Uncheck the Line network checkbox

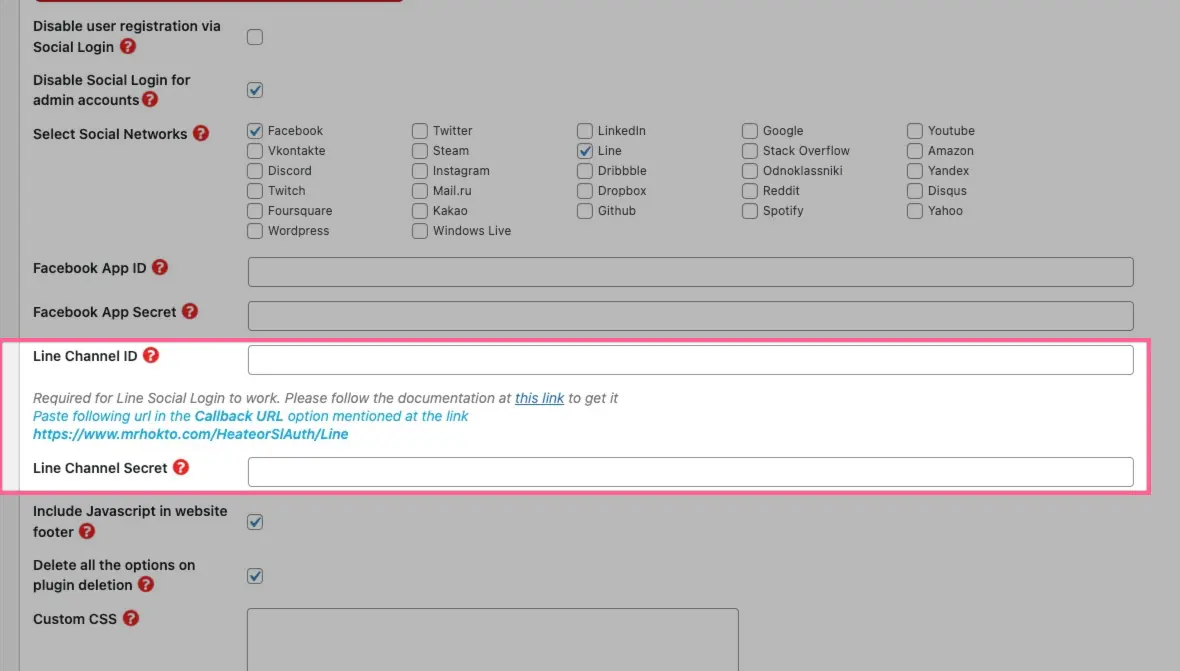tap(585, 151)
